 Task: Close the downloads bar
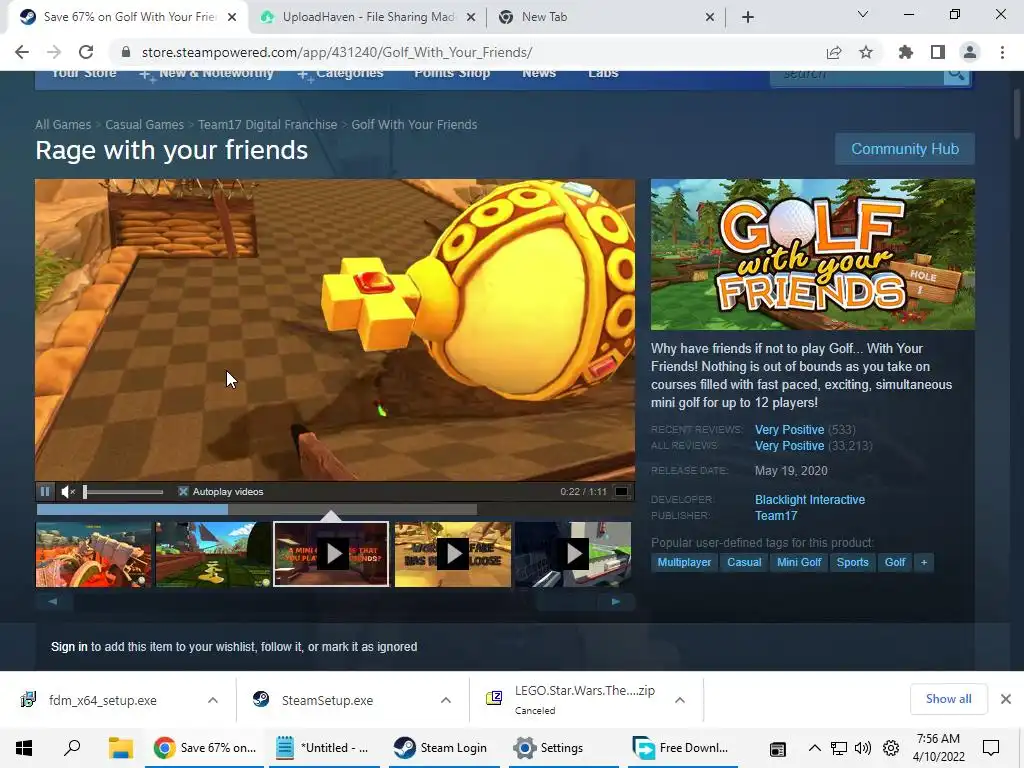point(1006,699)
